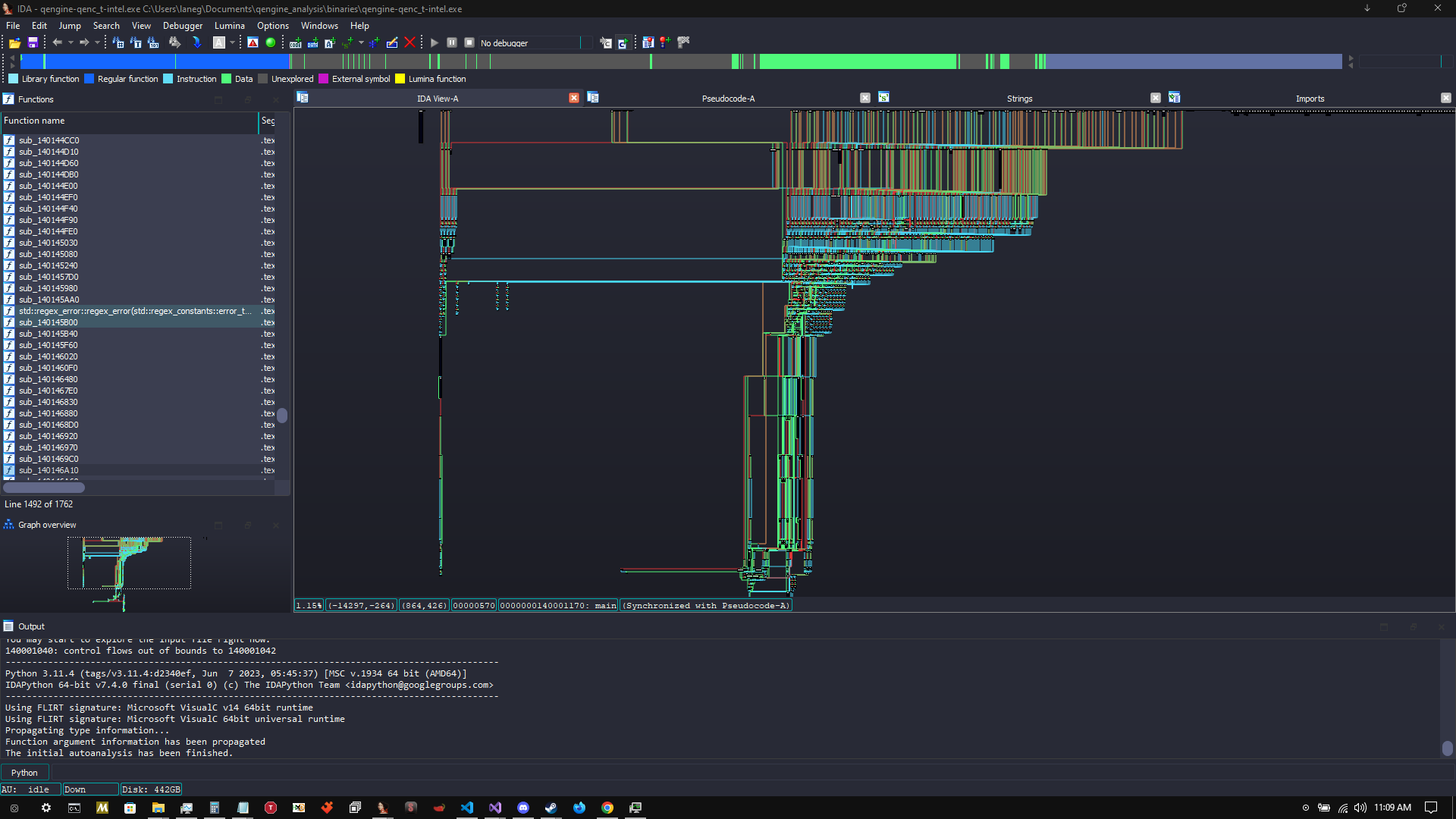Click the green Data region in navigation band
Viewport: 1456px width, 819px height.
(857, 62)
